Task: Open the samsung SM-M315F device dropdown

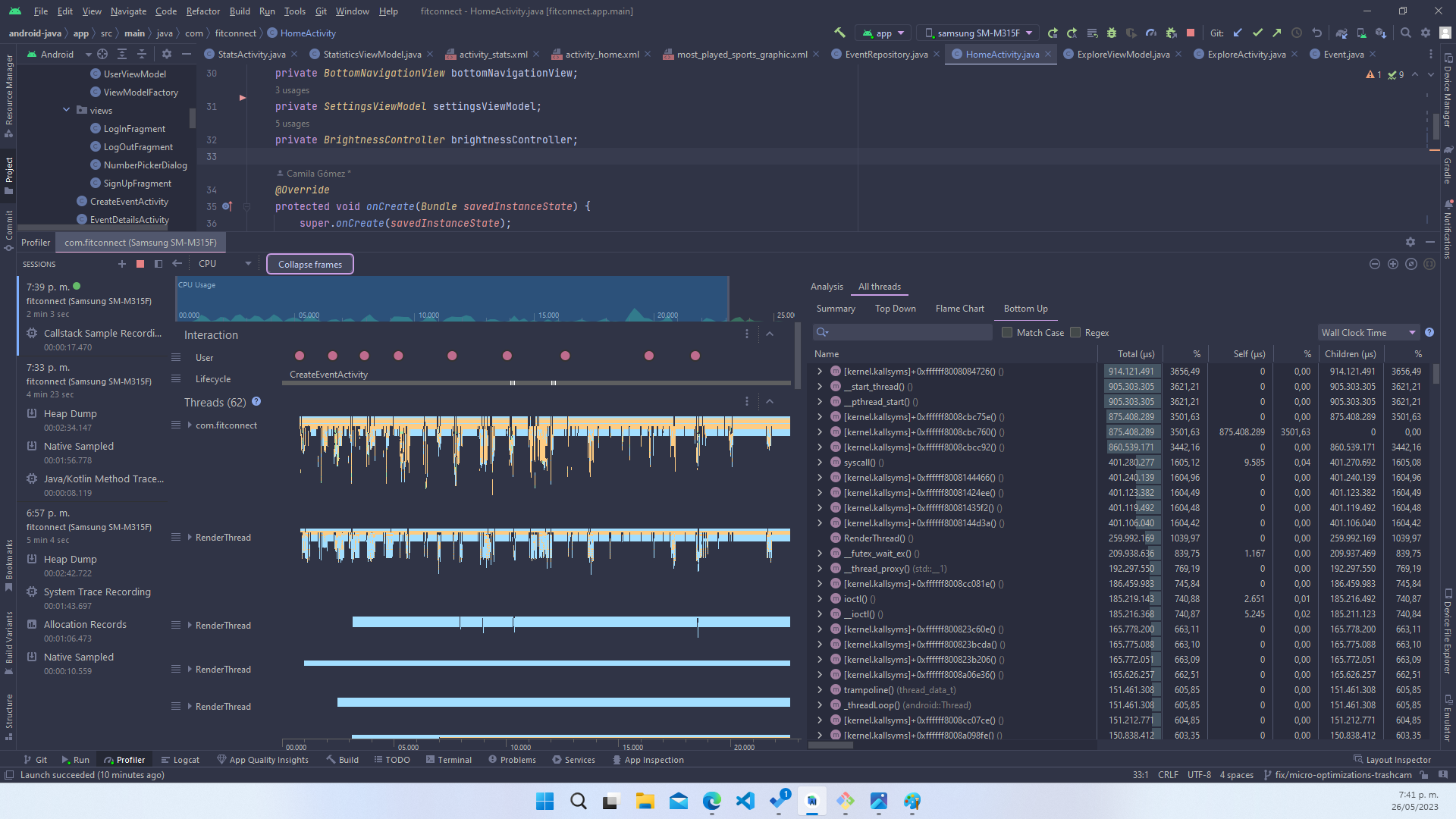Action: [x=978, y=33]
